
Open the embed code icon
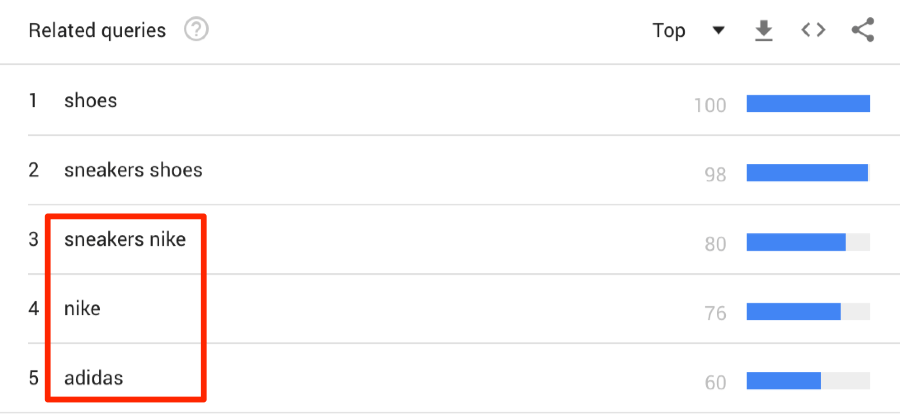[x=813, y=31]
